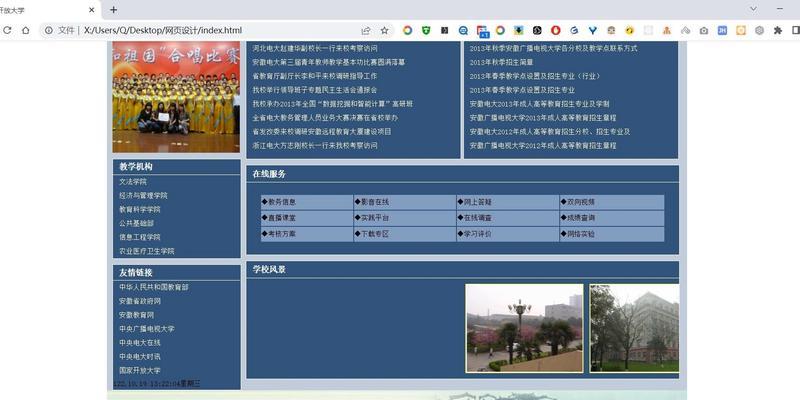Expand the tab search chevron
This screenshot has height=400, width=800.
coord(753,9)
